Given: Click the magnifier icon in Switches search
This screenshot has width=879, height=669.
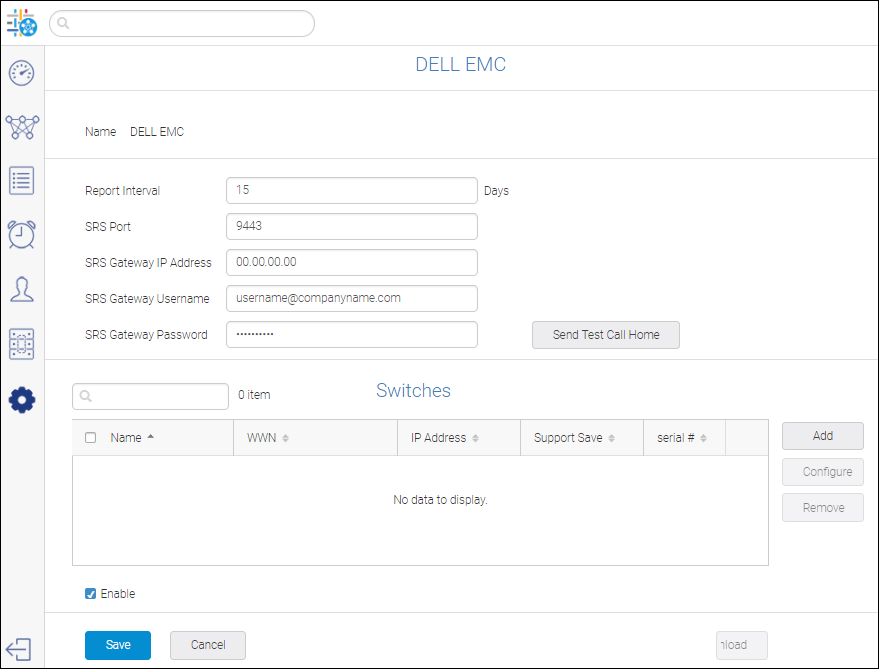Looking at the screenshot, I should coord(86,396).
